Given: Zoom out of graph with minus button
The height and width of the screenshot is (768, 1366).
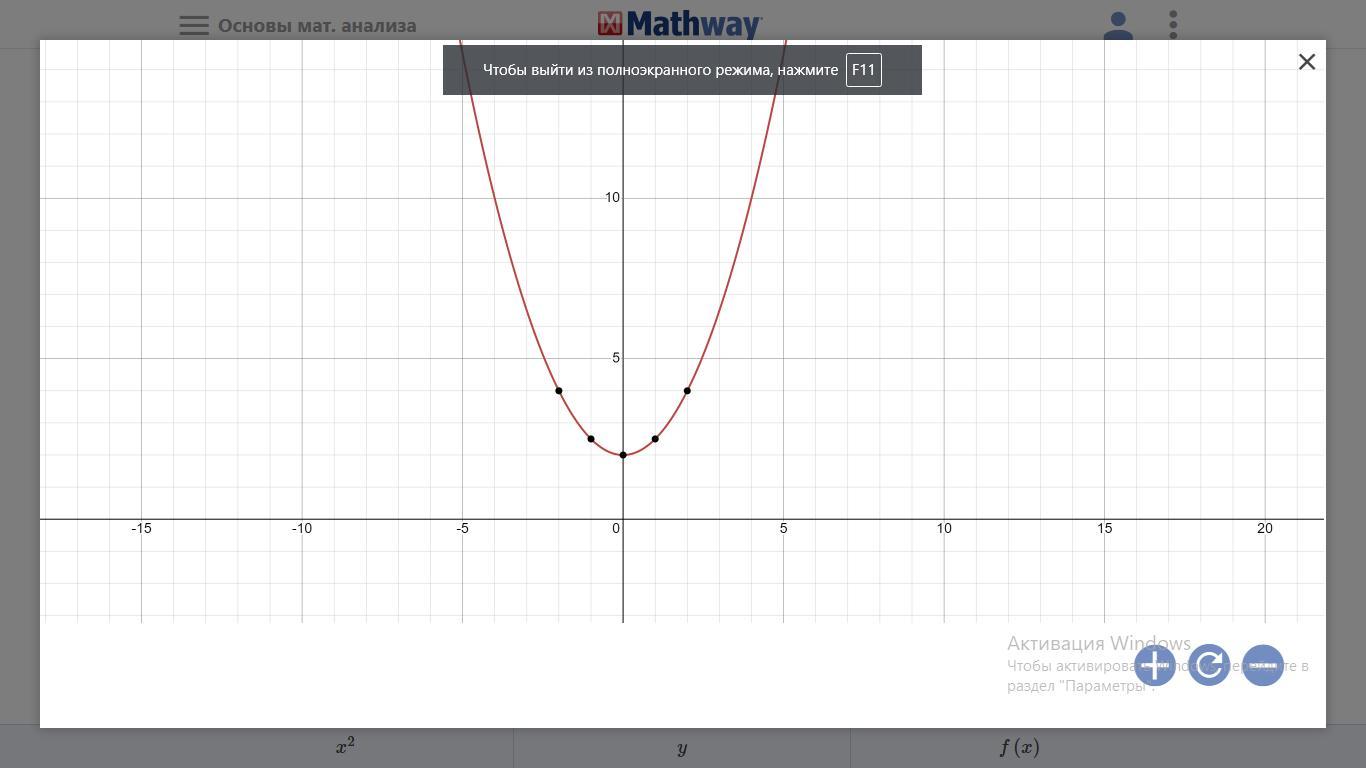Looking at the screenshot, I should tap(1263, 665).
